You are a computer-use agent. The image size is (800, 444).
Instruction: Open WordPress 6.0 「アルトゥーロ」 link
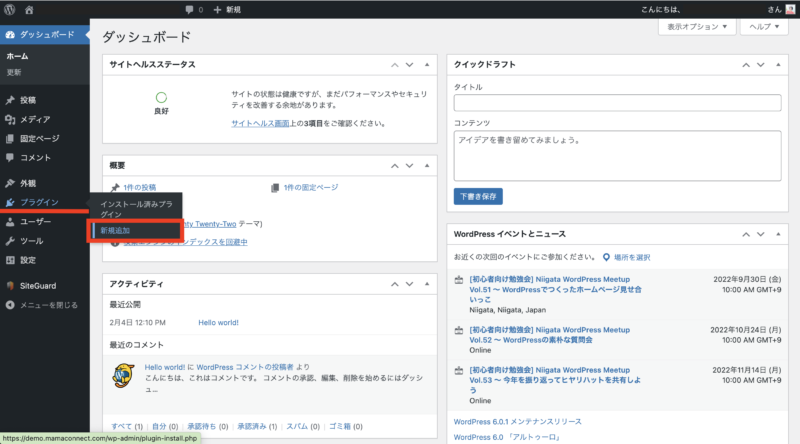click(508, 437)
